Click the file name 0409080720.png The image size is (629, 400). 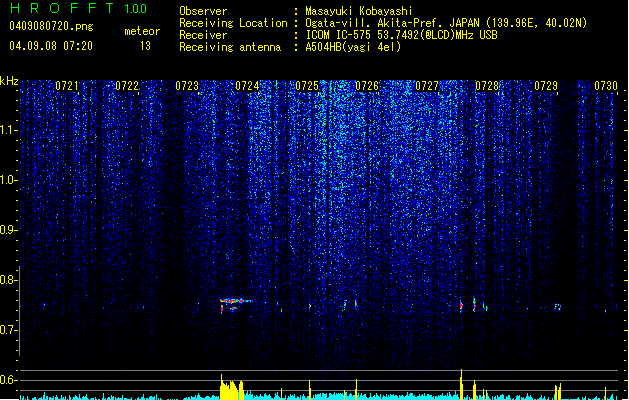coord(51,26)
